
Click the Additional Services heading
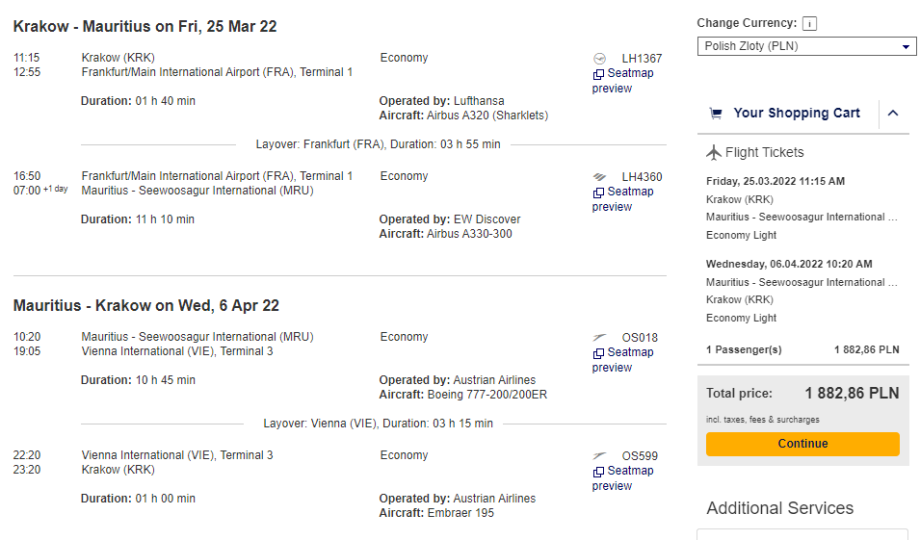click(x=780, y=508)
